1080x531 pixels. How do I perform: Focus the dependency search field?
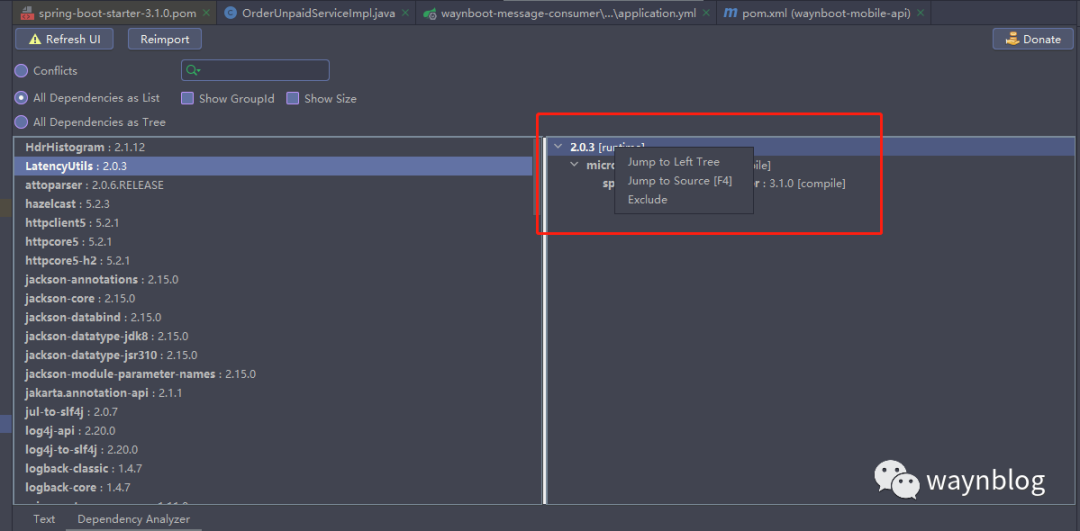coord(255,70)
